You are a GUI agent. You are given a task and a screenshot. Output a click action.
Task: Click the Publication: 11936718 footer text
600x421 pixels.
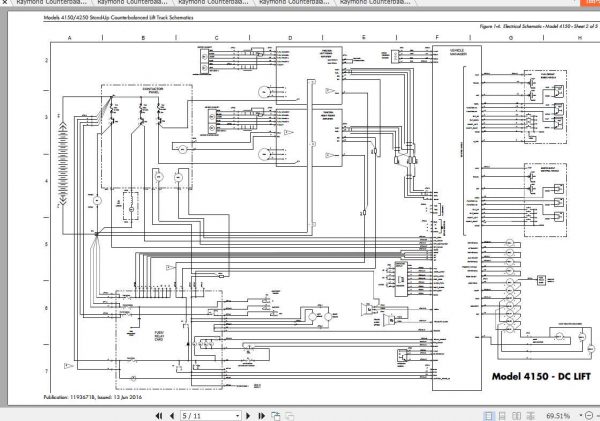pyautogui.click(x=93, y=397)
